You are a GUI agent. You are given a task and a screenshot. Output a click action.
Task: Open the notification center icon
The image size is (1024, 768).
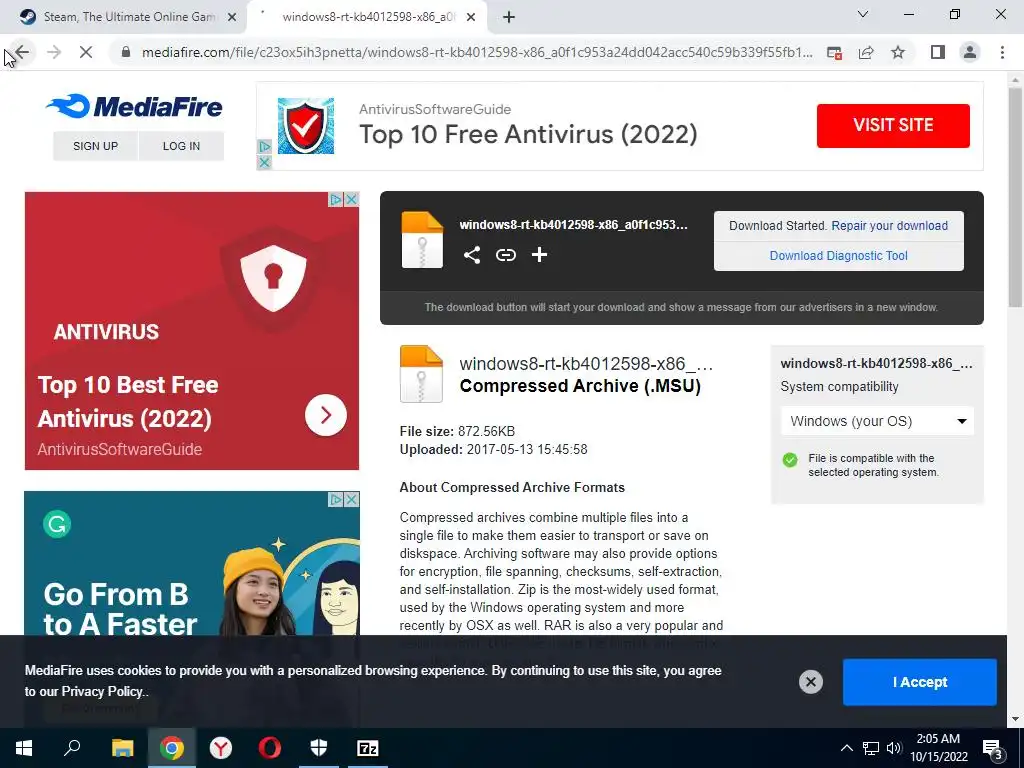click(x=993, y=749)
